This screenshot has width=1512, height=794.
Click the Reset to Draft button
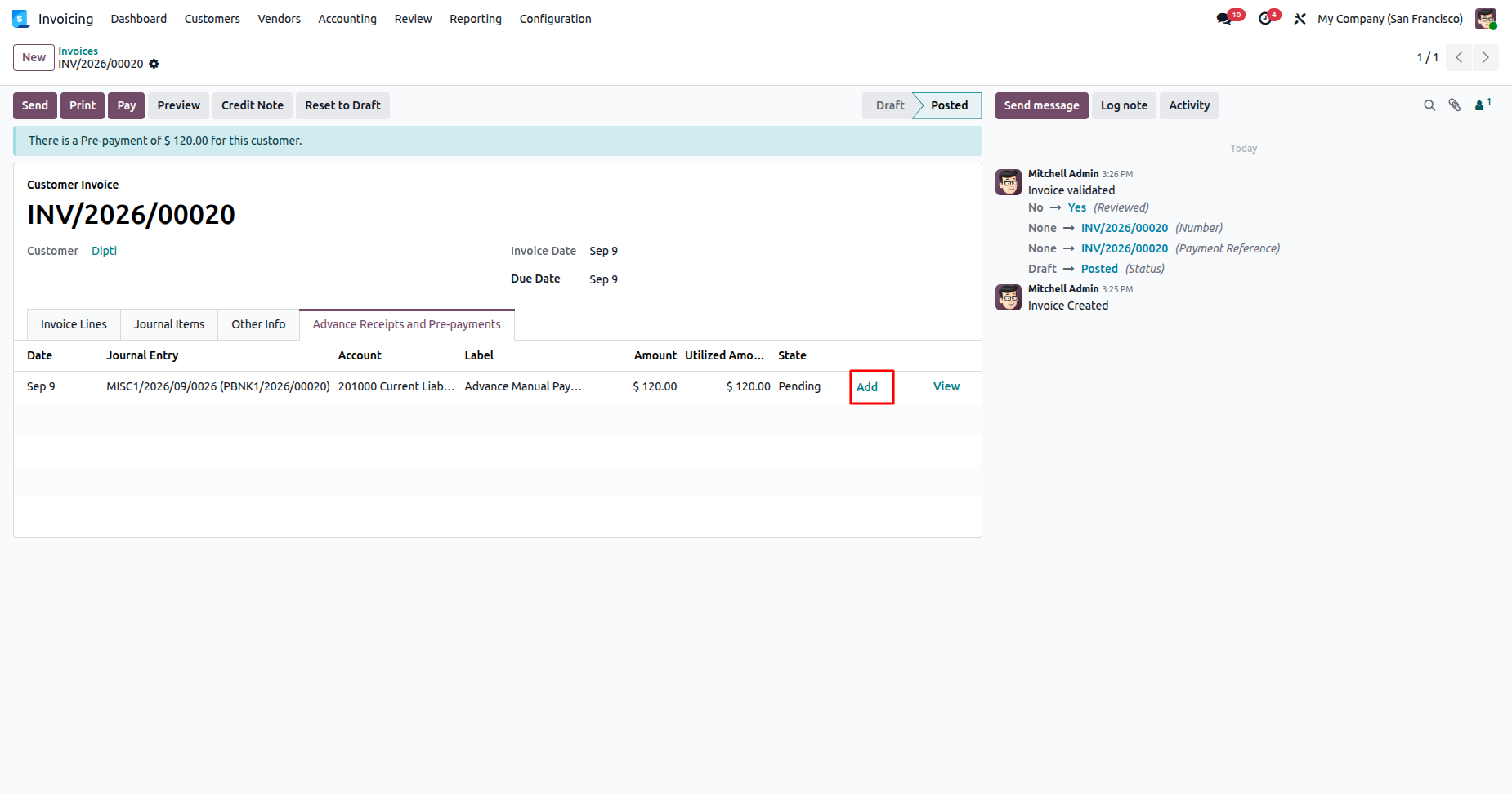(342, 105)
